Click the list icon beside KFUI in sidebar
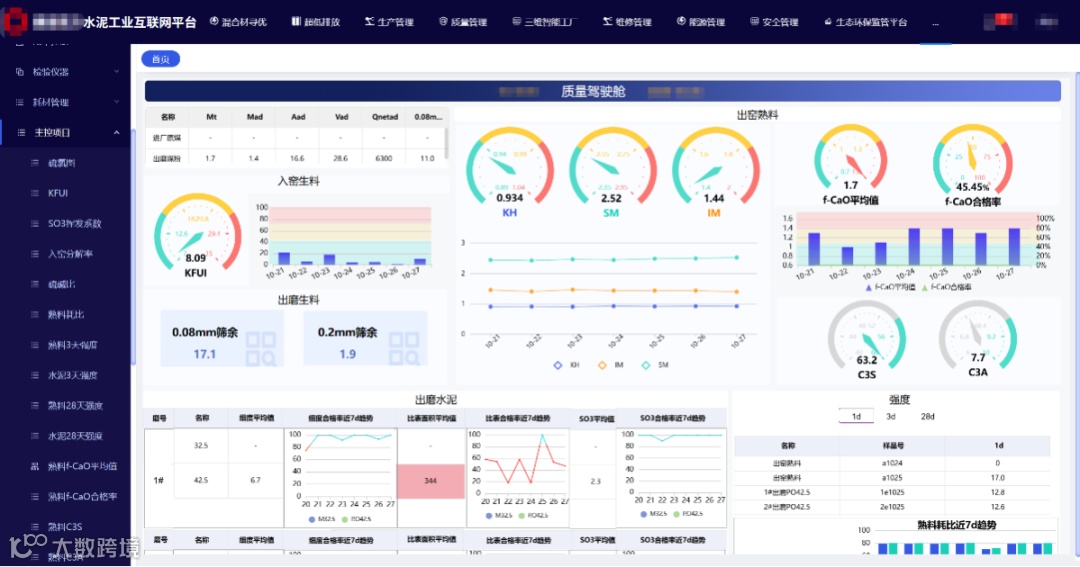 (x=34, y=193)
